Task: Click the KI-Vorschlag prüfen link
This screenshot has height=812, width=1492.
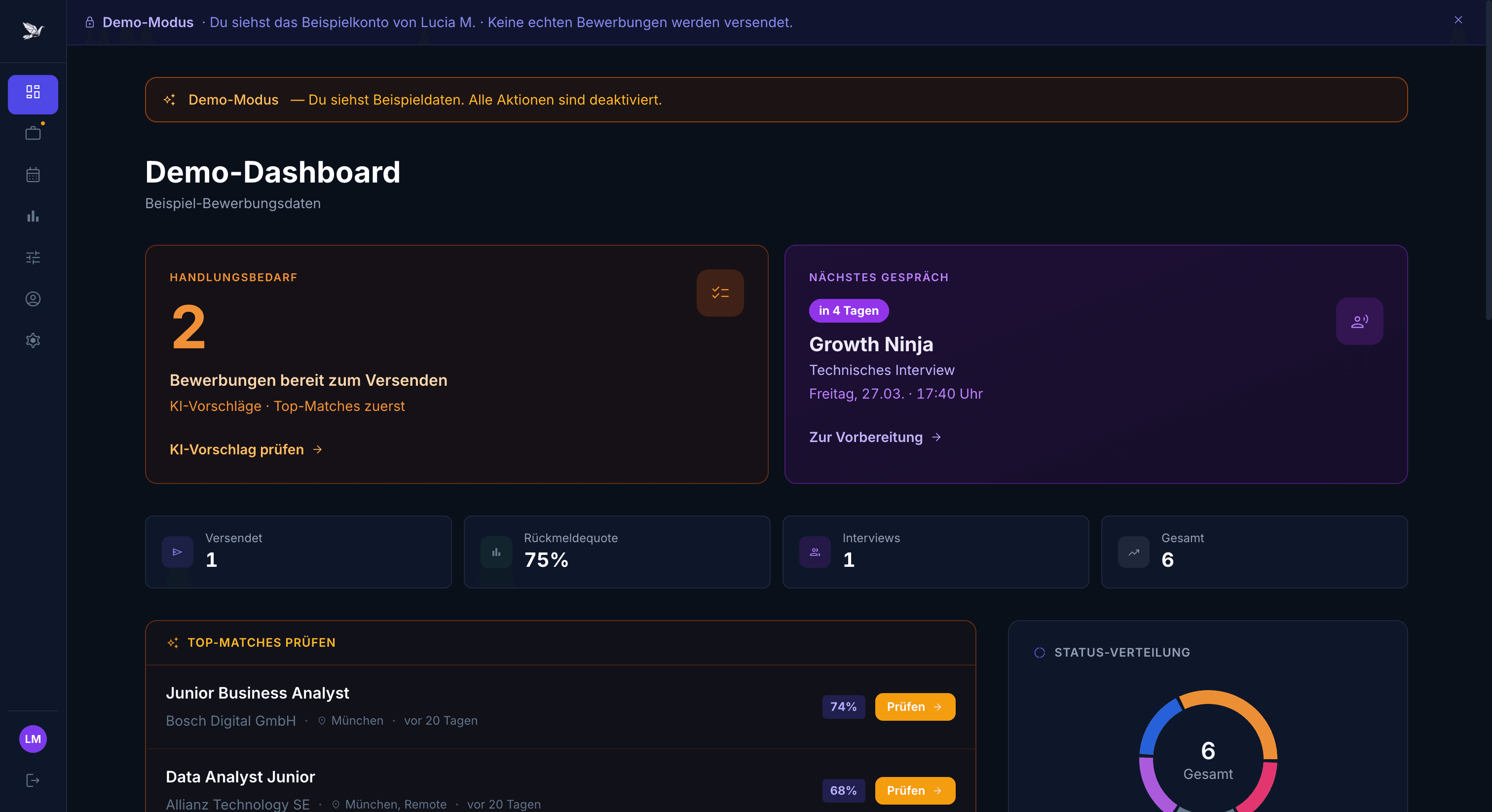Action: (246, 449)
